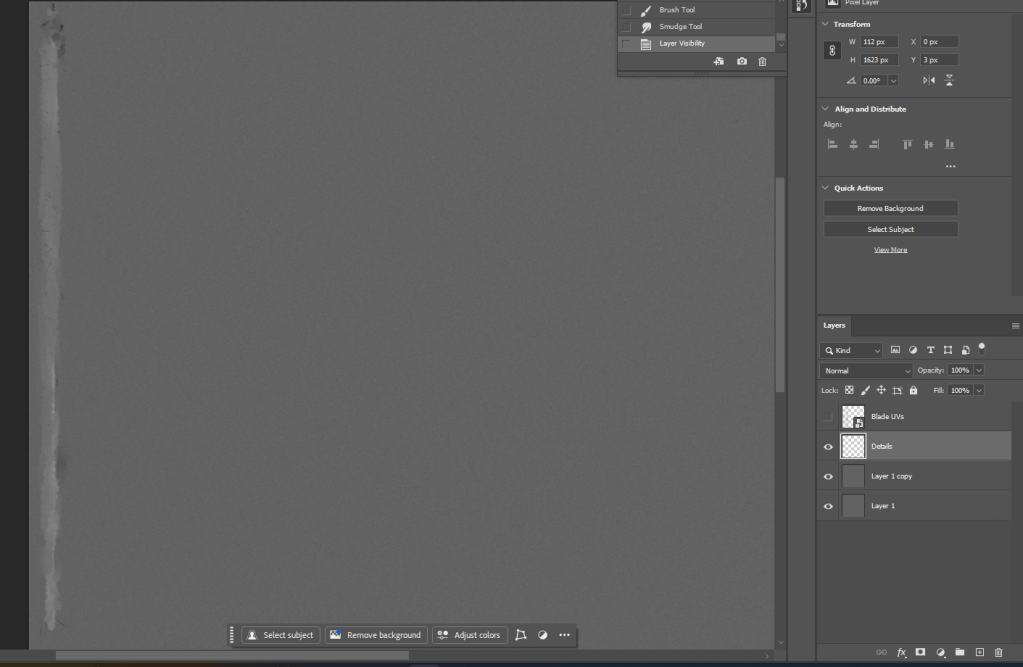This screenshot has height=667, width=1023.
Task: Hide the Details layer
Action: click(828, 447)
